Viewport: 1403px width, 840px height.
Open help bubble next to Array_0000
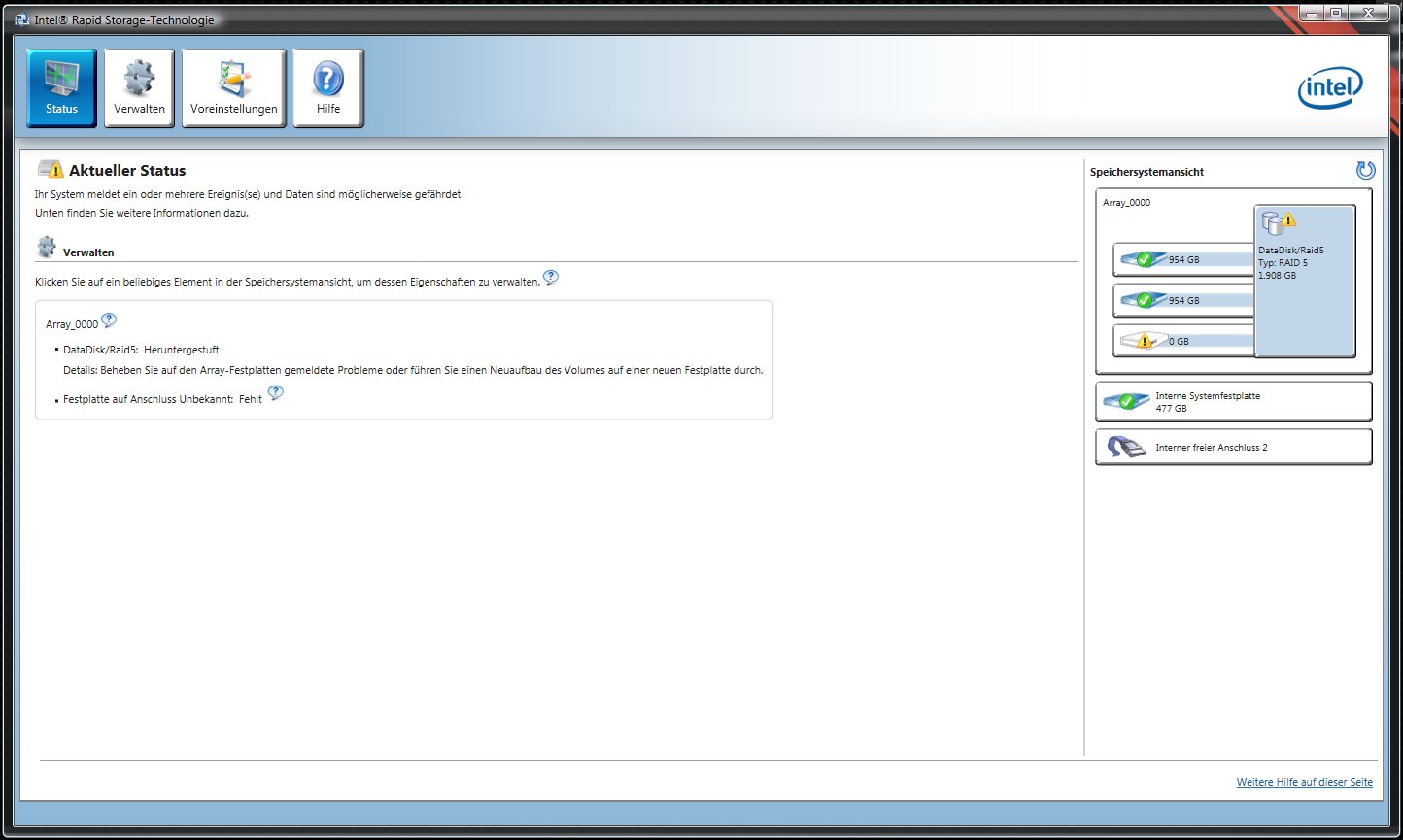pyautogui.click(x=109, y=320)
